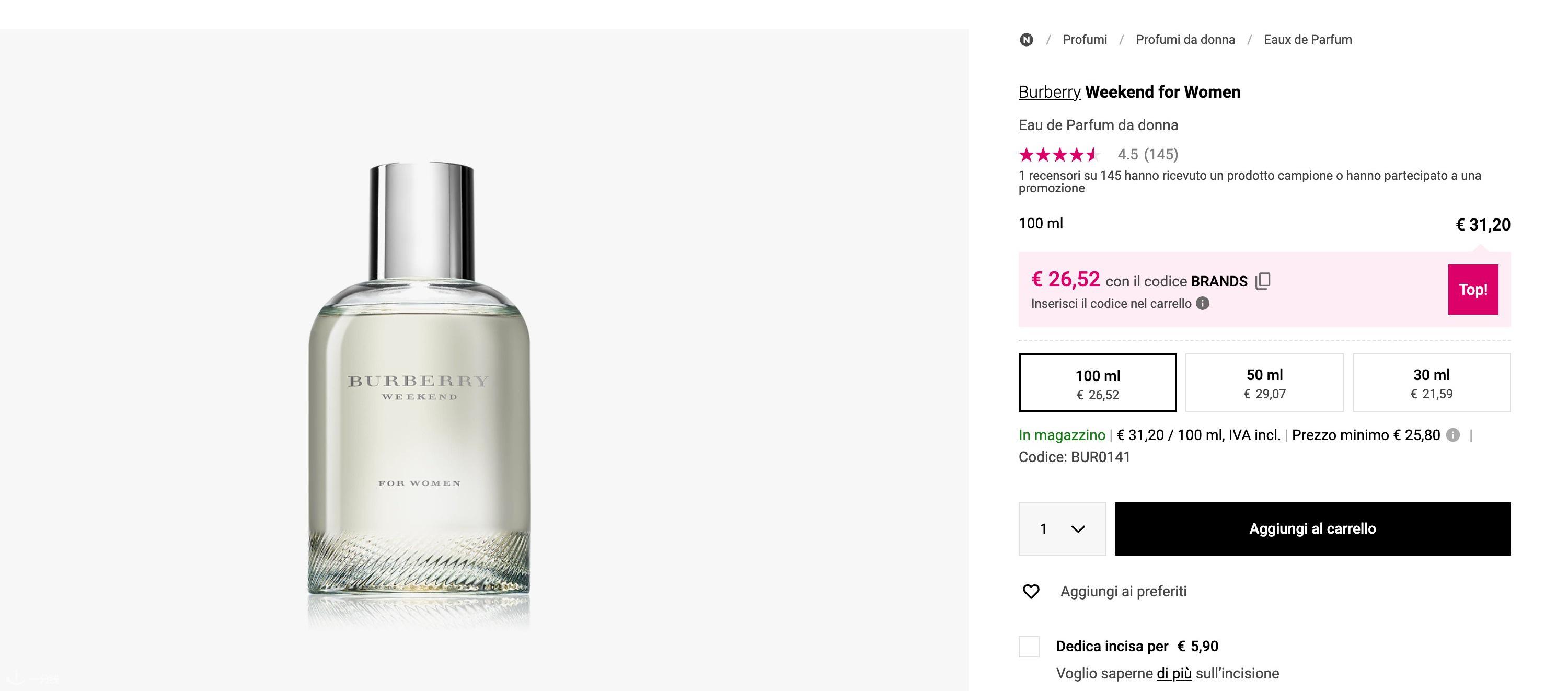Choose the 30 ml size option
Viewport: 1568px width, 691px height.
[1432, 383]
